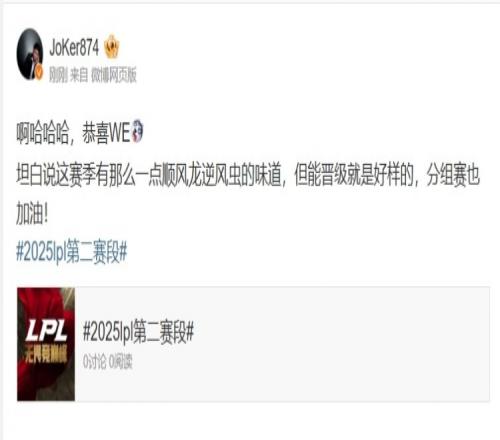Click the 啊哈哈哈 opening text

pos(43,132)
